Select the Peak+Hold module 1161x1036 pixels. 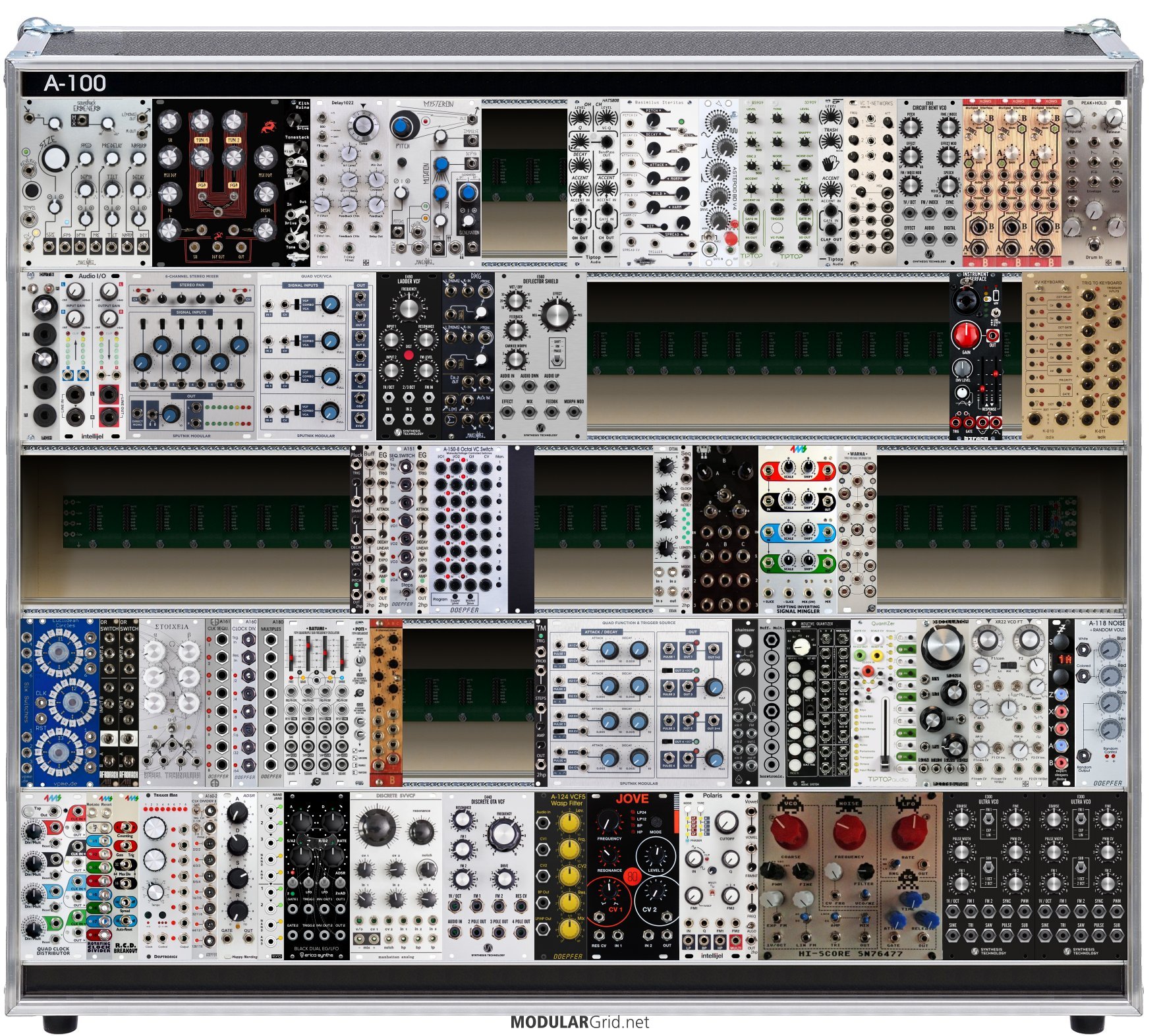click(1094, 183)
